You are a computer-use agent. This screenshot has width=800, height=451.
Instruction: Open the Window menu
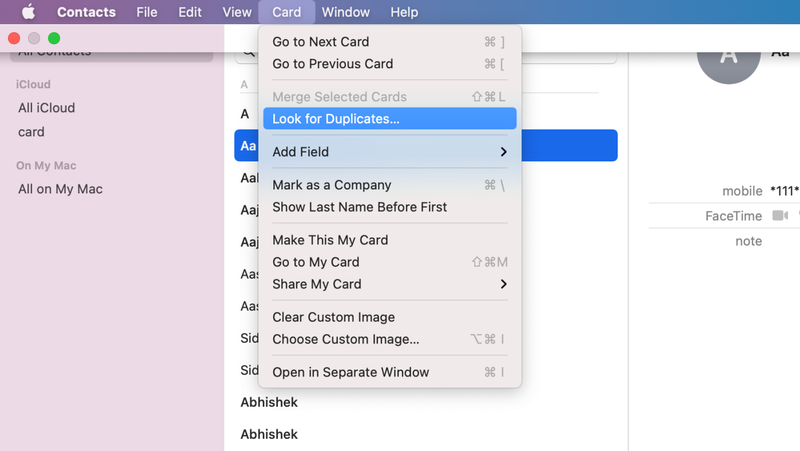tap(346, 12)
